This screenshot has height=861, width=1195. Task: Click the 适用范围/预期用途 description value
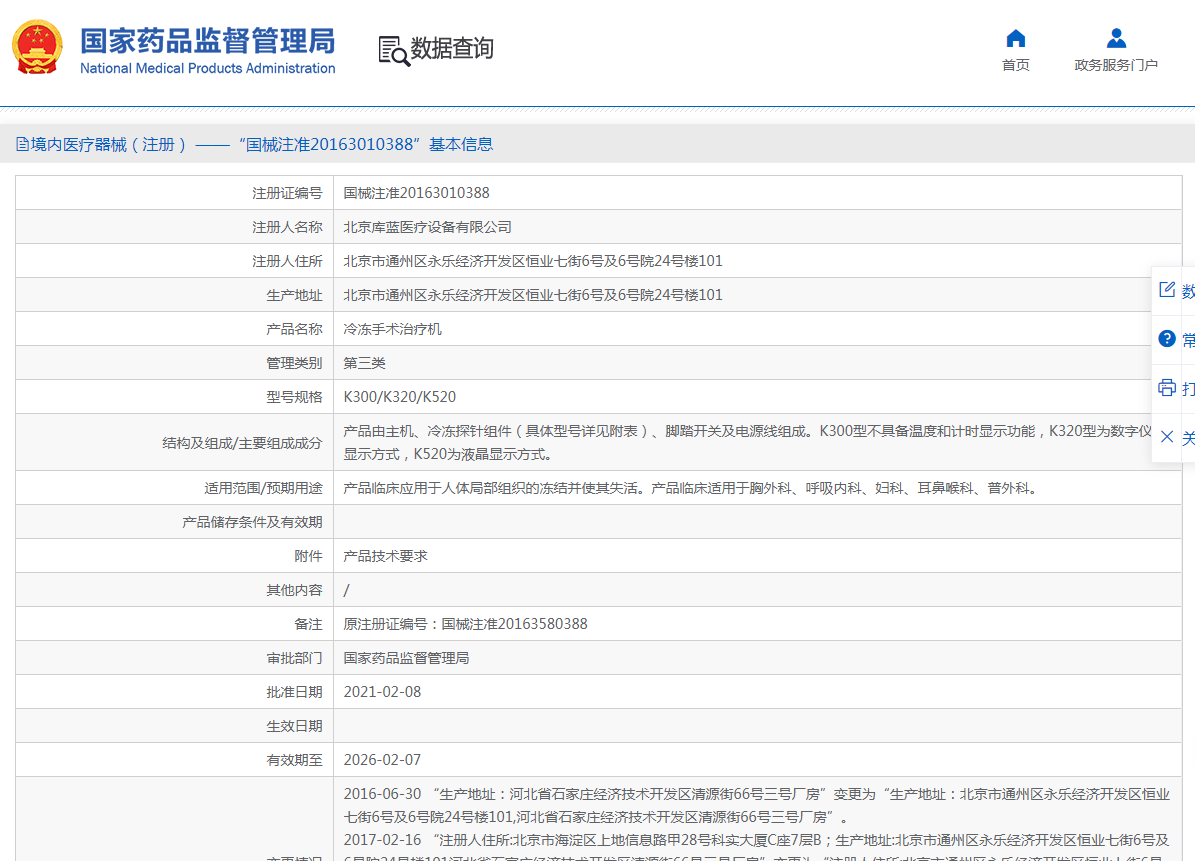pyautogui.click(x=692, y=488)
